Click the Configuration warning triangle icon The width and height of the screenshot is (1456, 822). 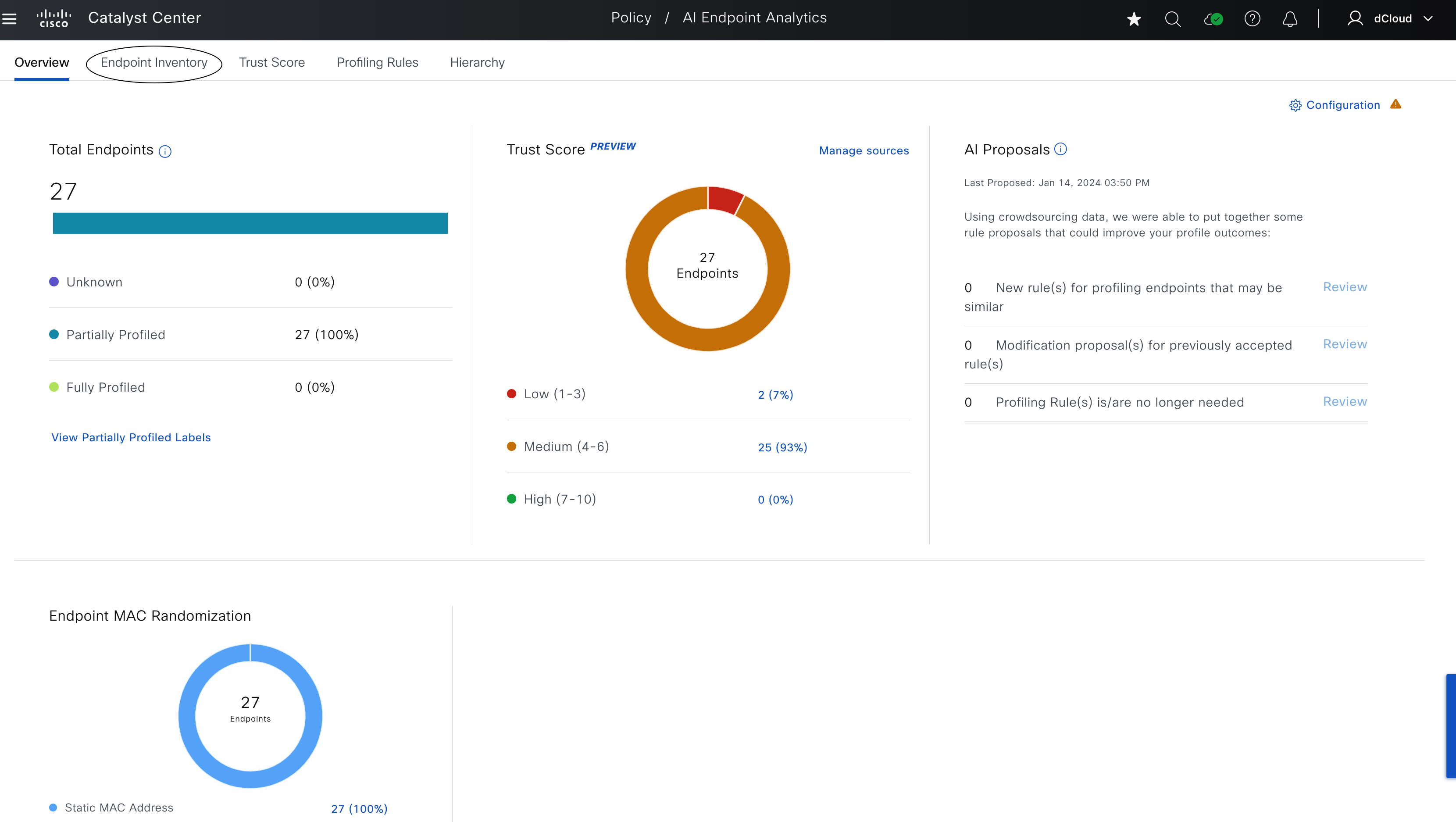(1395, 104)
